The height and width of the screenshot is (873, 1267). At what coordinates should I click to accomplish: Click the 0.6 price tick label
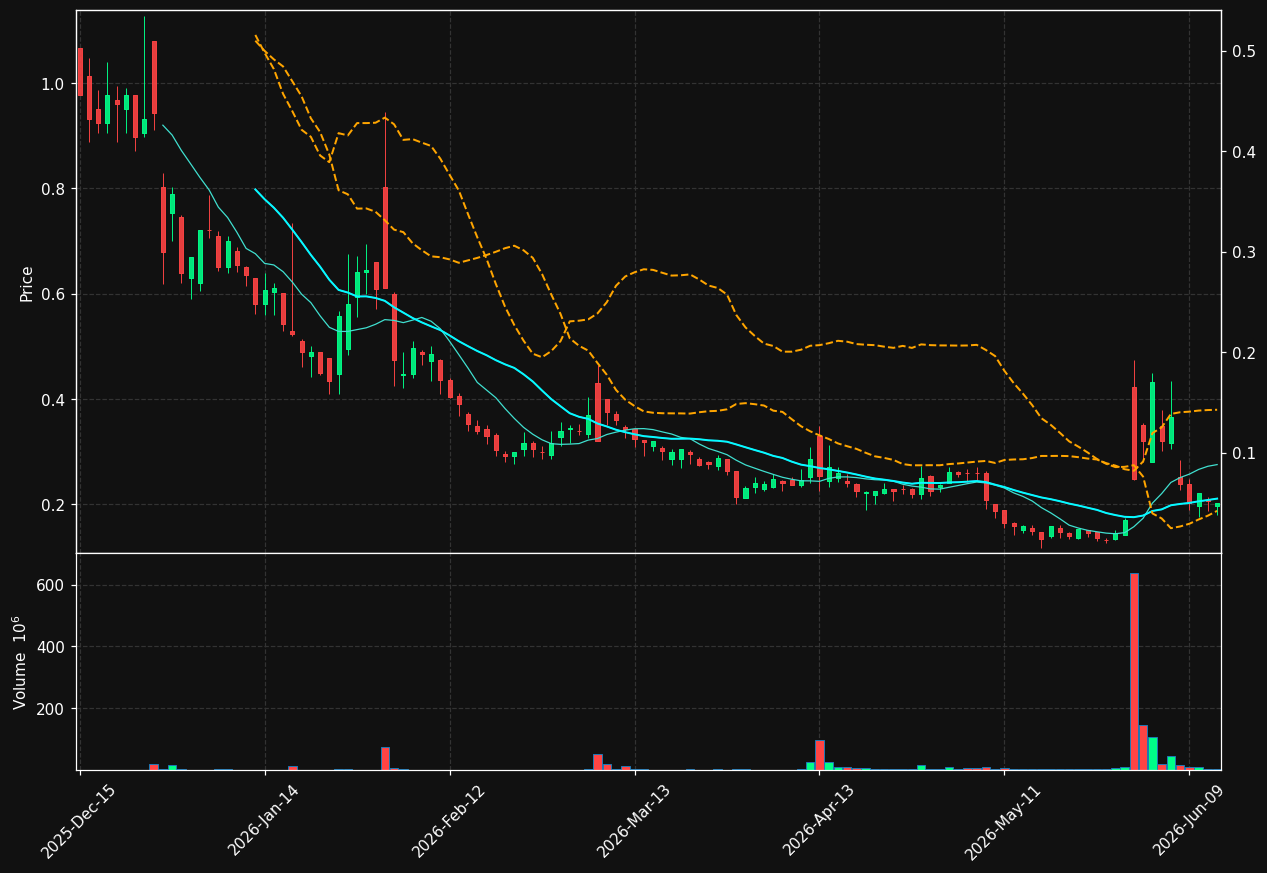[x=55, y=294]
